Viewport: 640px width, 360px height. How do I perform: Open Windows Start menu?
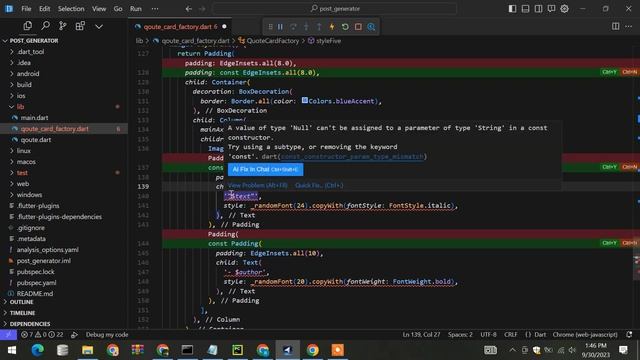12,350
